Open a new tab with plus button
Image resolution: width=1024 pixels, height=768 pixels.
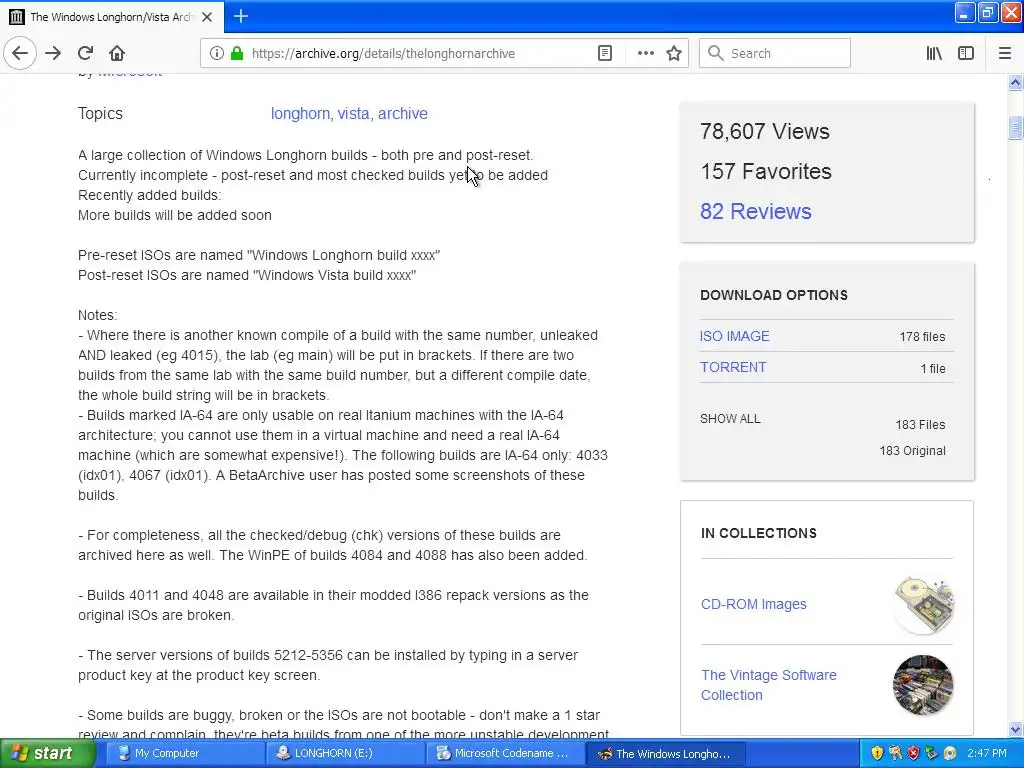point(240,16)
